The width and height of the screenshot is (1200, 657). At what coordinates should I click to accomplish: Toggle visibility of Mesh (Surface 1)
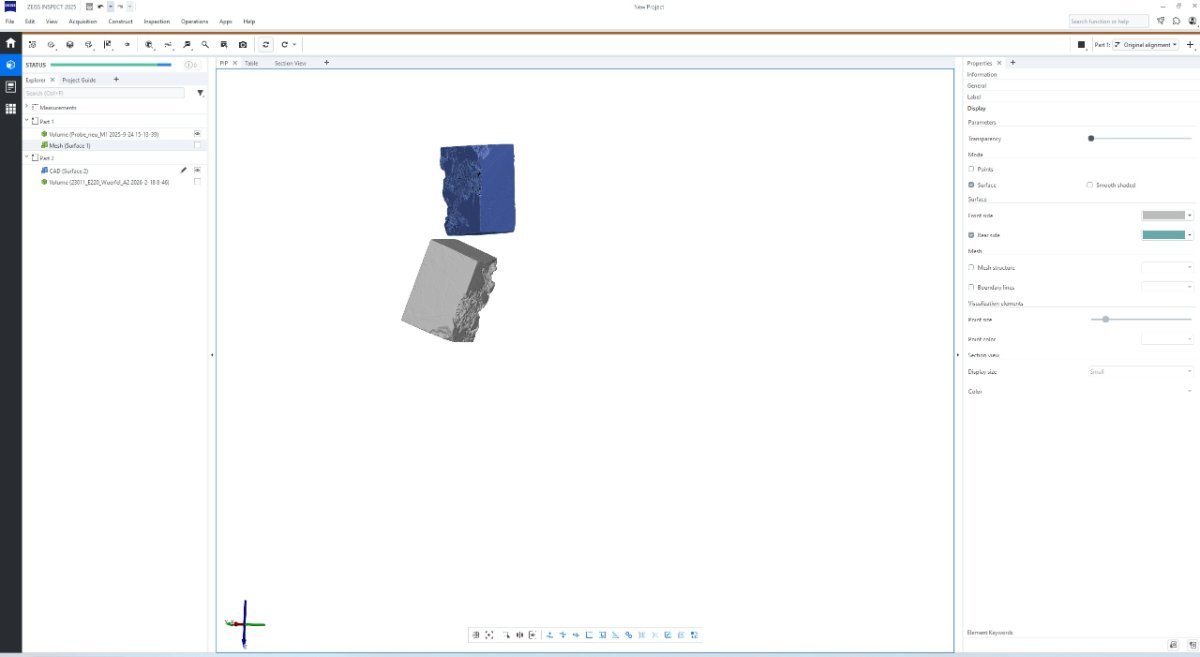(197, 145)
